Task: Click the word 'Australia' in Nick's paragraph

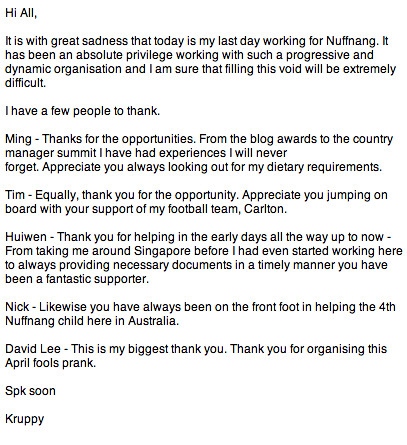Action: click(152, 321)
